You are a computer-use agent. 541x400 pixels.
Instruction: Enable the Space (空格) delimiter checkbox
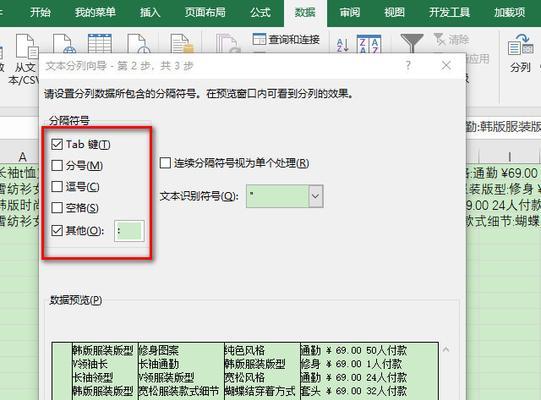pos(57,208)
